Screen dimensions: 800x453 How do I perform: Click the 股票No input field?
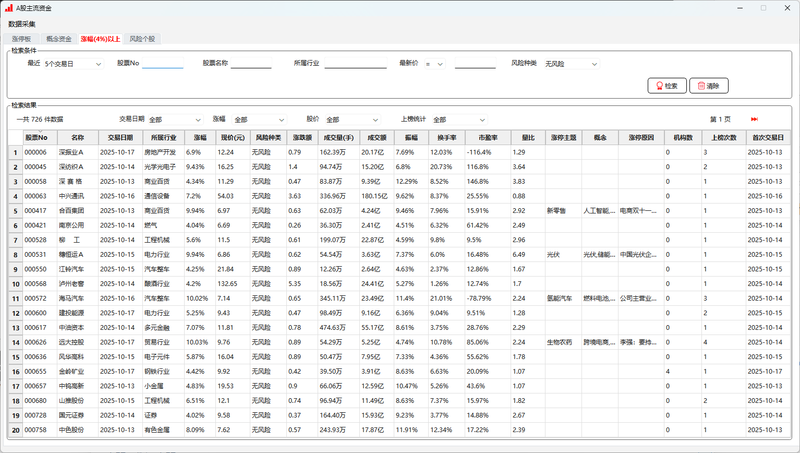tap(163, 63)
